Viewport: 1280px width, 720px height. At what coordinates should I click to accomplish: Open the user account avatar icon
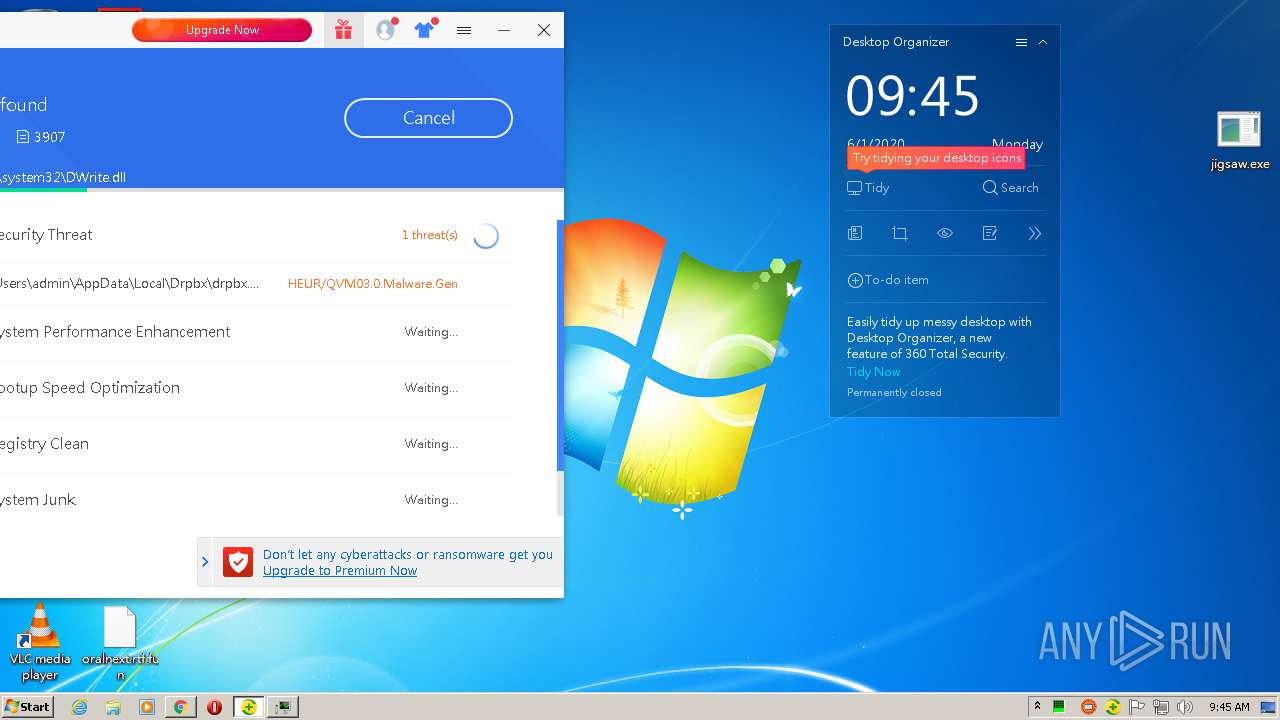click(386, 30)
